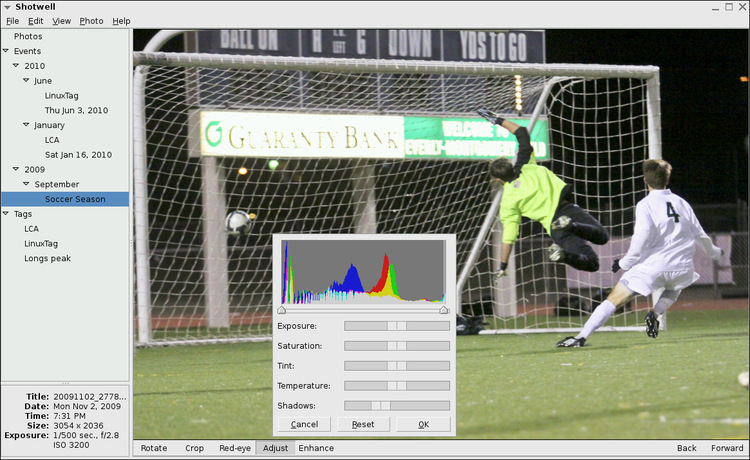
Task: Open the Photo menu
Action: 91,21
